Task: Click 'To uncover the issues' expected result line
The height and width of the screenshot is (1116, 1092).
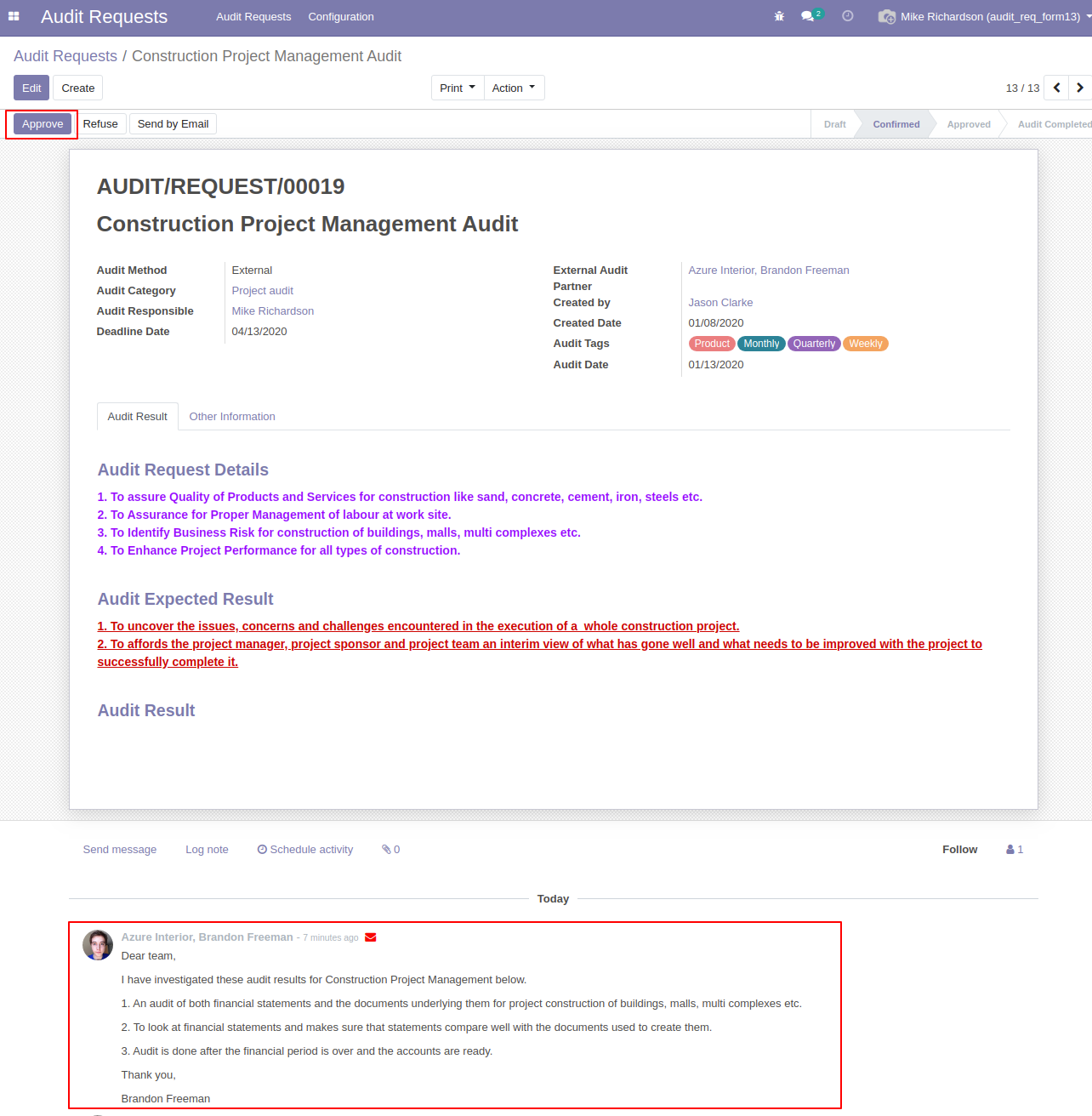Action: pyautogui.click(x=418, y=626)
